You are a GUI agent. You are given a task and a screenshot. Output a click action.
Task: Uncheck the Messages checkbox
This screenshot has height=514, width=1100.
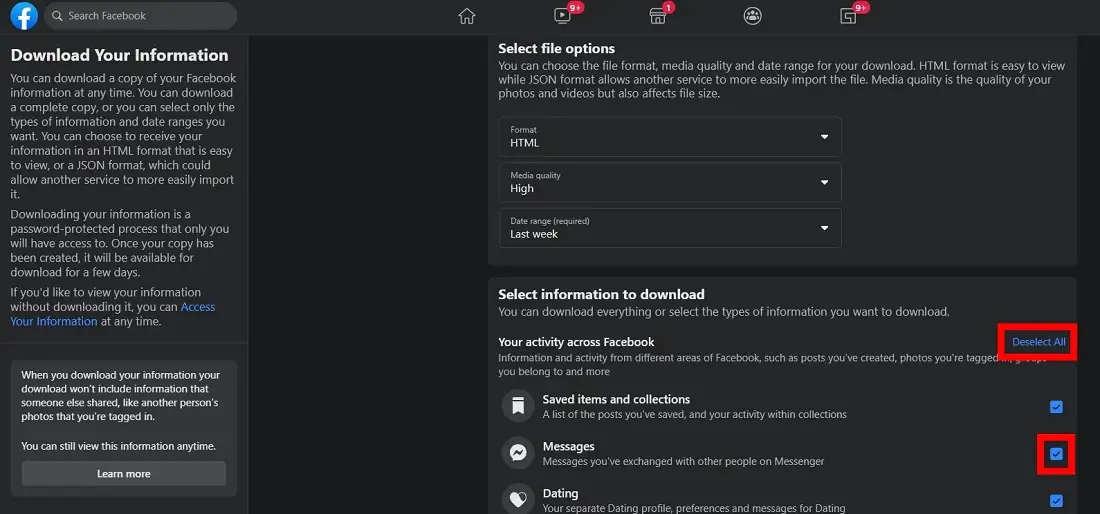(x=1056, y=455)
